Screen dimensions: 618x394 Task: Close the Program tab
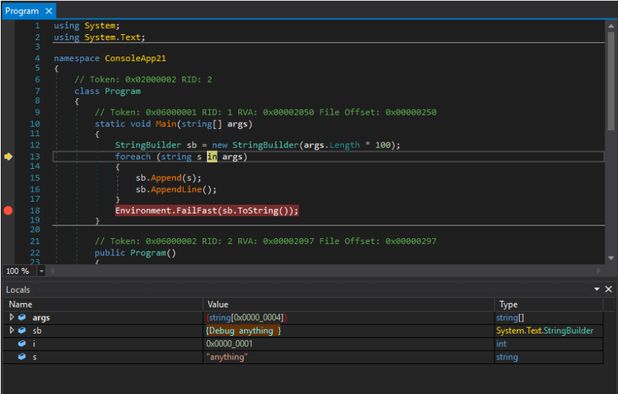tap(49, 11)
